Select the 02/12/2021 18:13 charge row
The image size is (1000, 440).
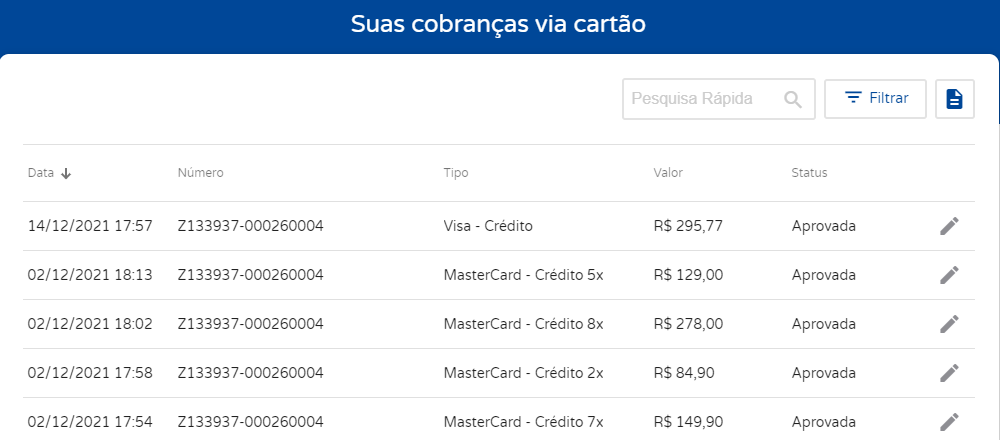tap(499, 275)
